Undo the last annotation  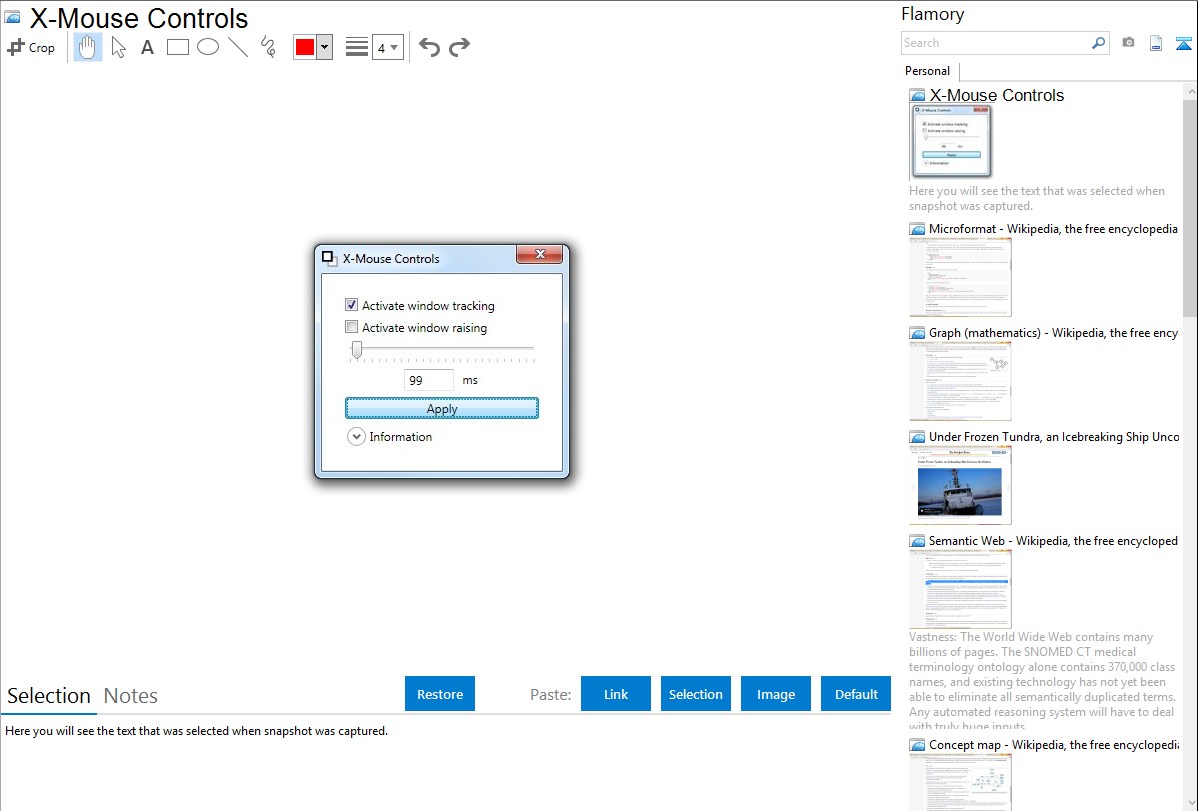click(x=429, y=47)
